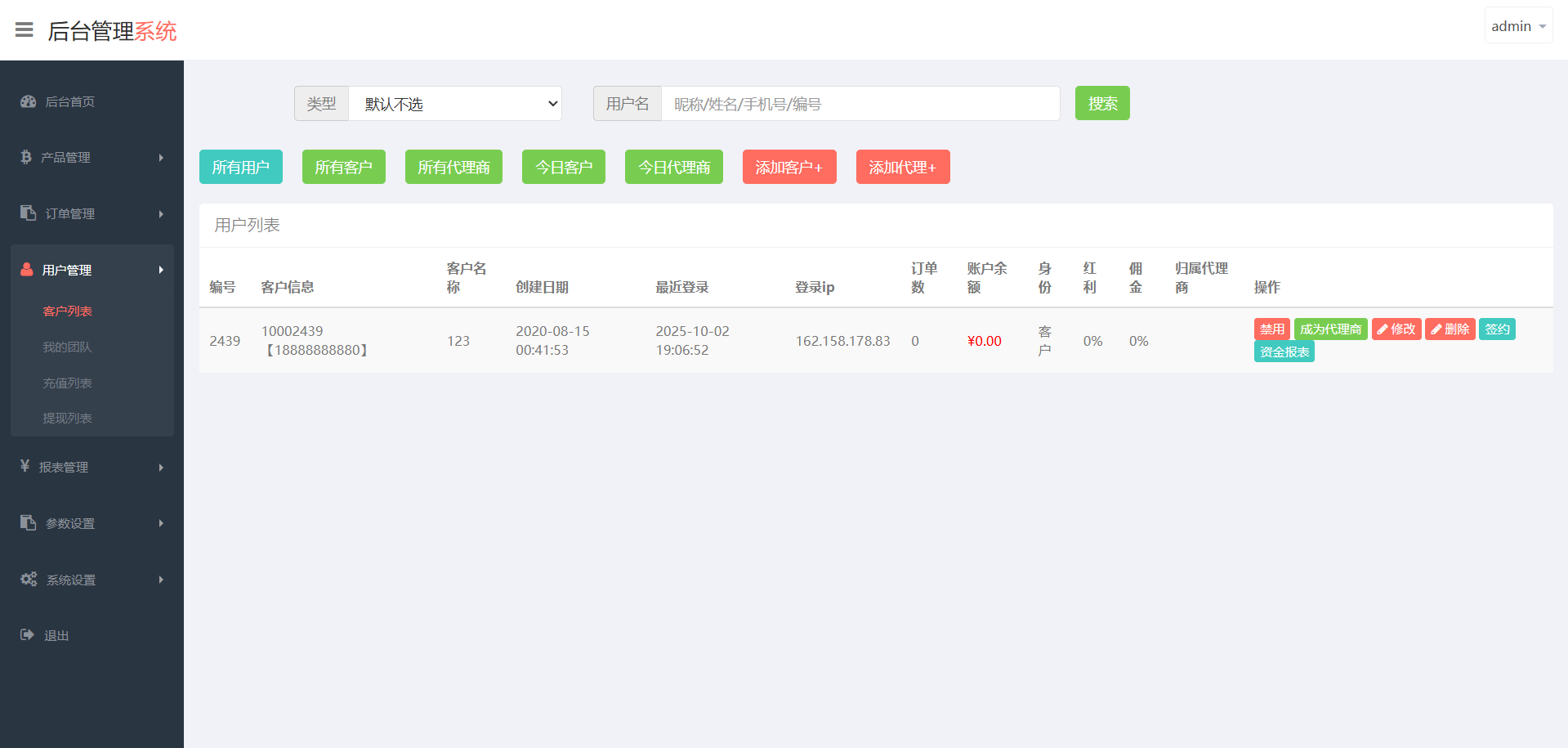The width and height of the screenshot is (1568, 748).
Task: Click the yen icon beside 报表管理
Action: coord(25,466)
